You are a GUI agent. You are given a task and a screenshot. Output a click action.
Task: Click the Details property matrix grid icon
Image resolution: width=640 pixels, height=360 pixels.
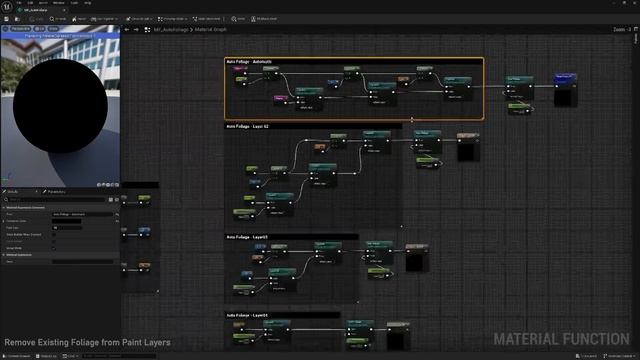[x=111, y=200]
